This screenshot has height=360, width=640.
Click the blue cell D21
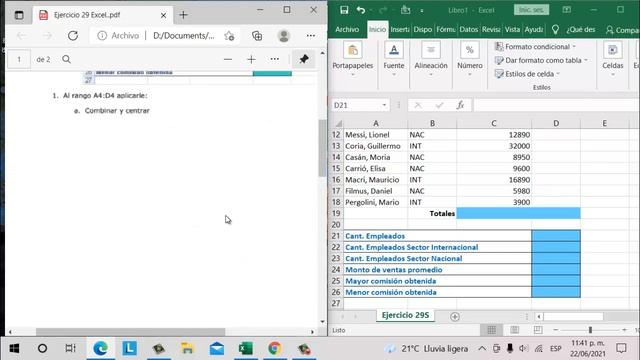click(x=556, y=236)
